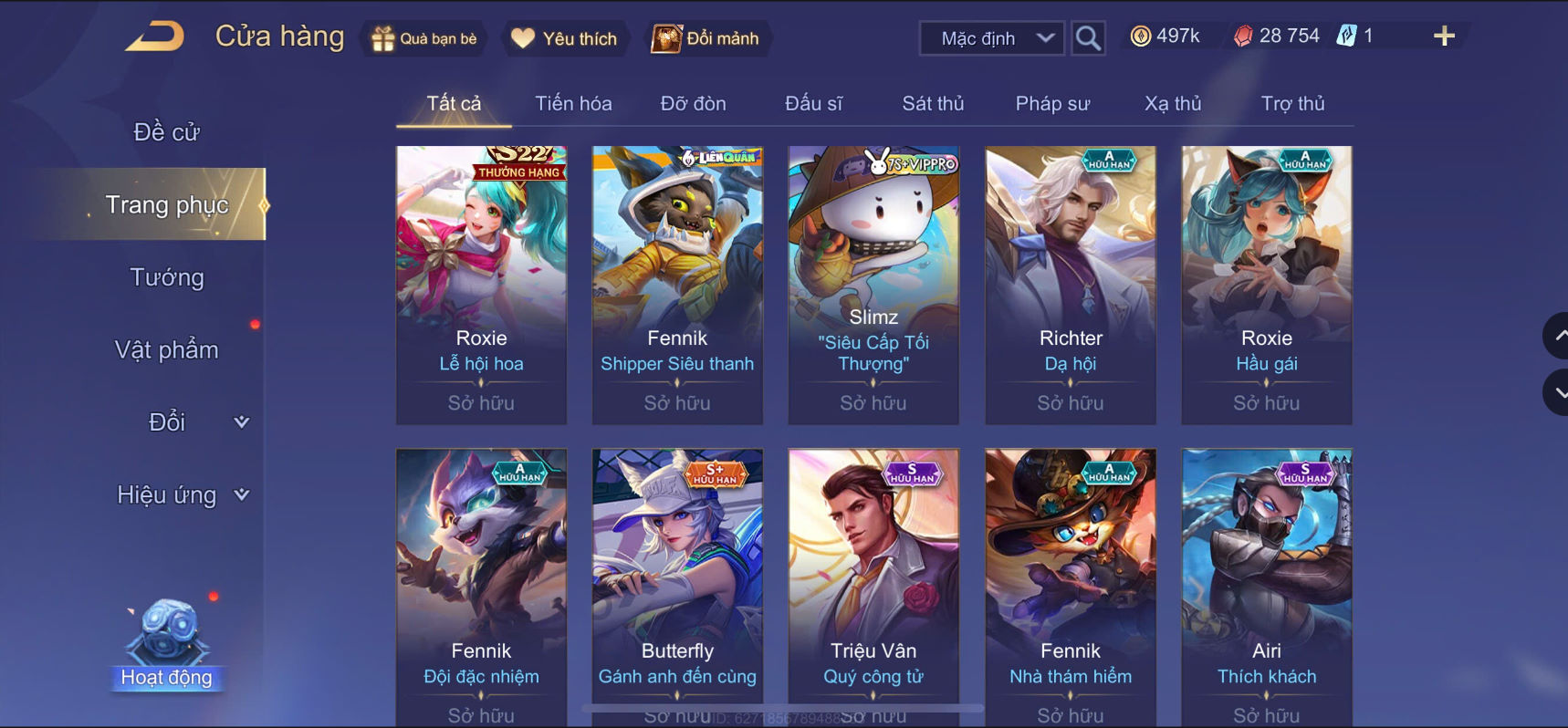
Task: Switch to the Pháp sư tab
Action: coord(1052,103)
